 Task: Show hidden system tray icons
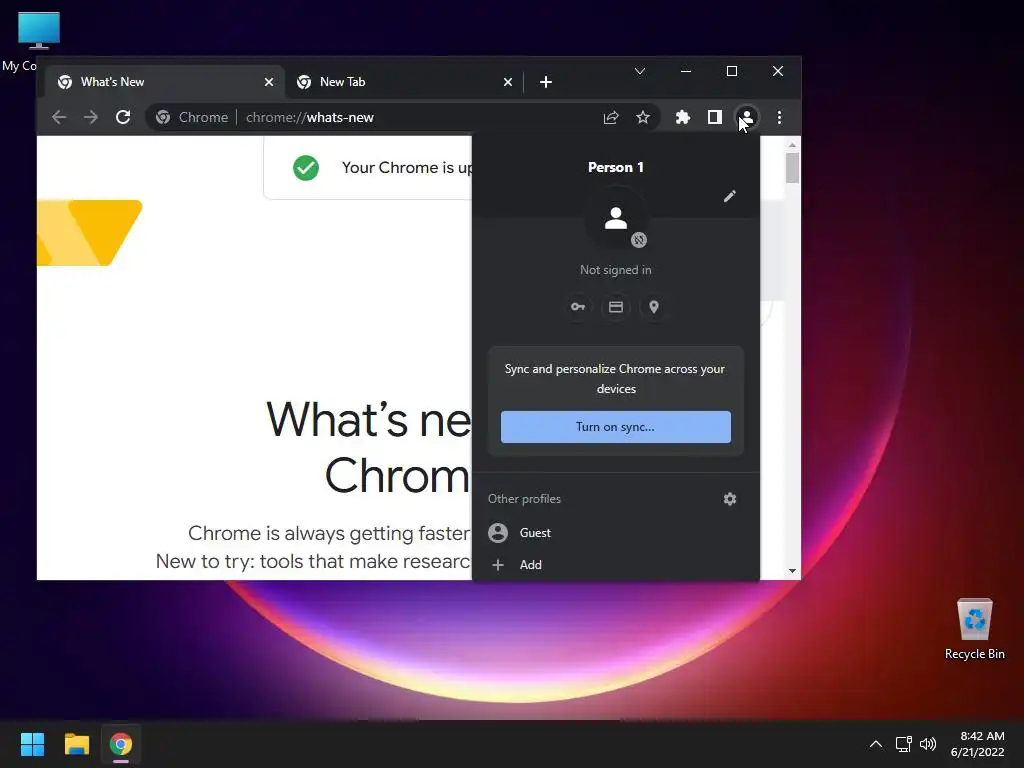876,744
